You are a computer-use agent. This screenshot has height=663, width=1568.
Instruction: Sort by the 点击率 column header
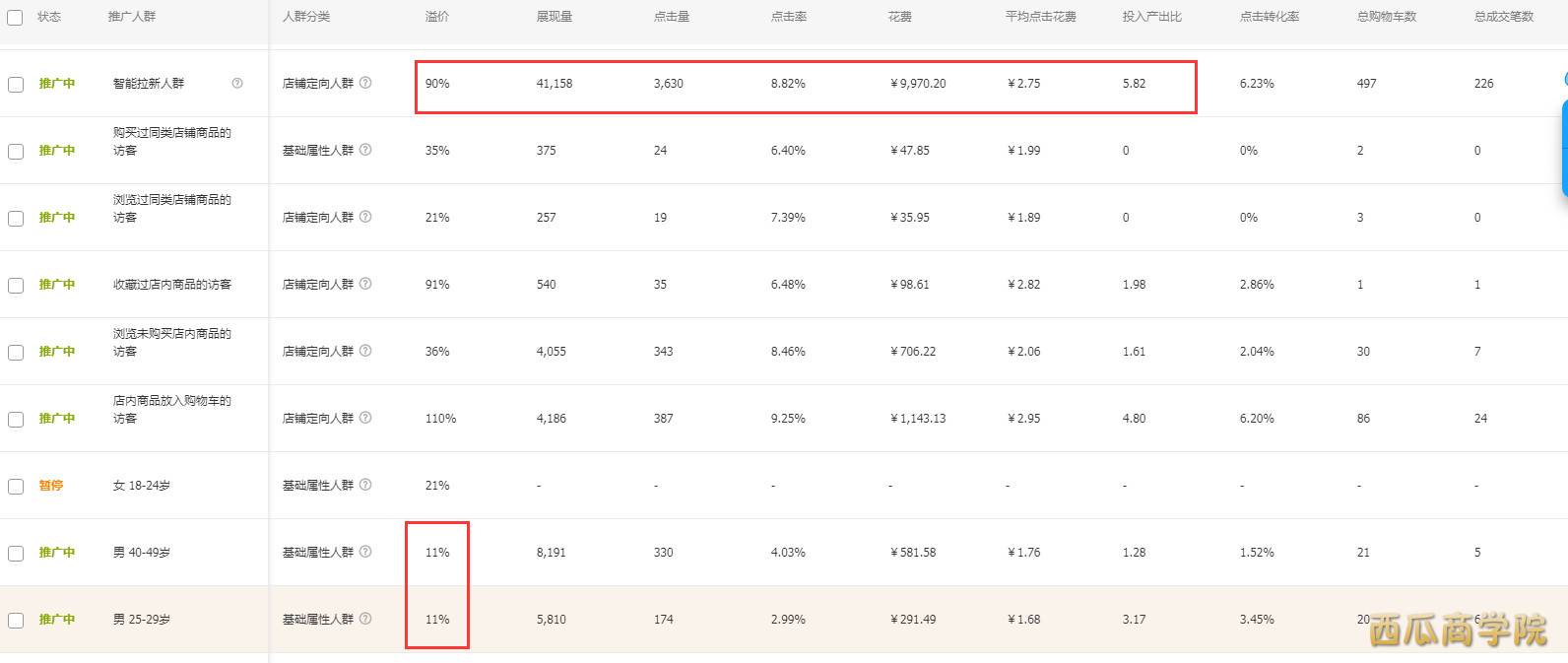789,17
